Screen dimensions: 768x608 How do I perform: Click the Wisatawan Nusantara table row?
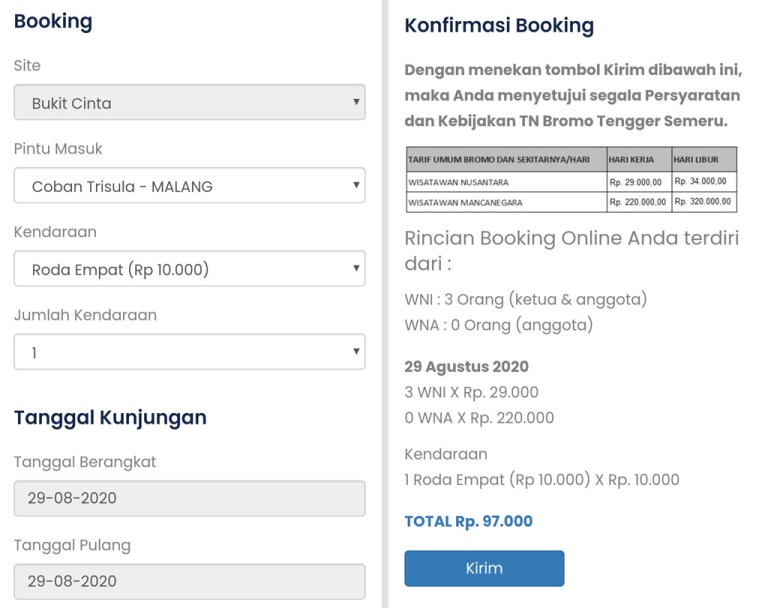pyautogui.click(x=570, y=182)
